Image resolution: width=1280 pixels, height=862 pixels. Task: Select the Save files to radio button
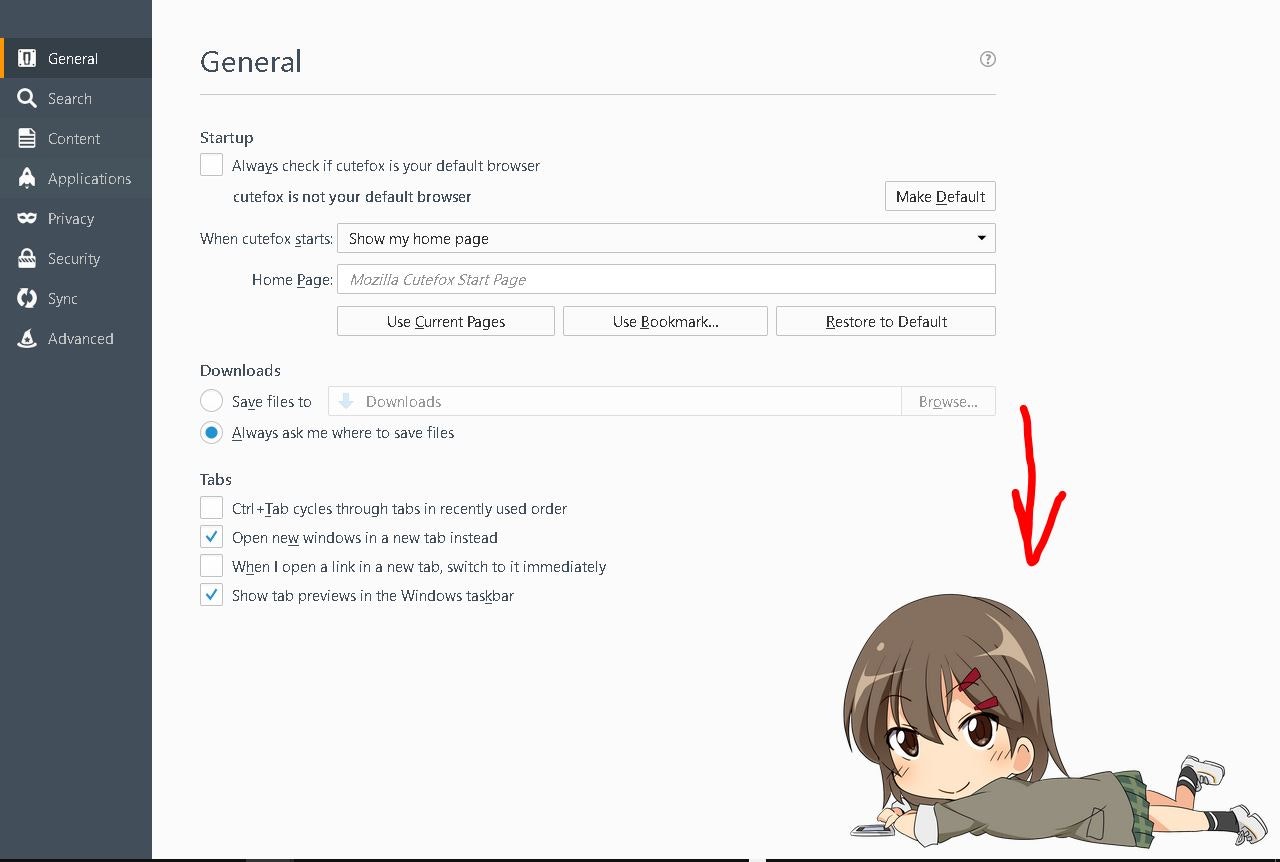coord(211,400)
